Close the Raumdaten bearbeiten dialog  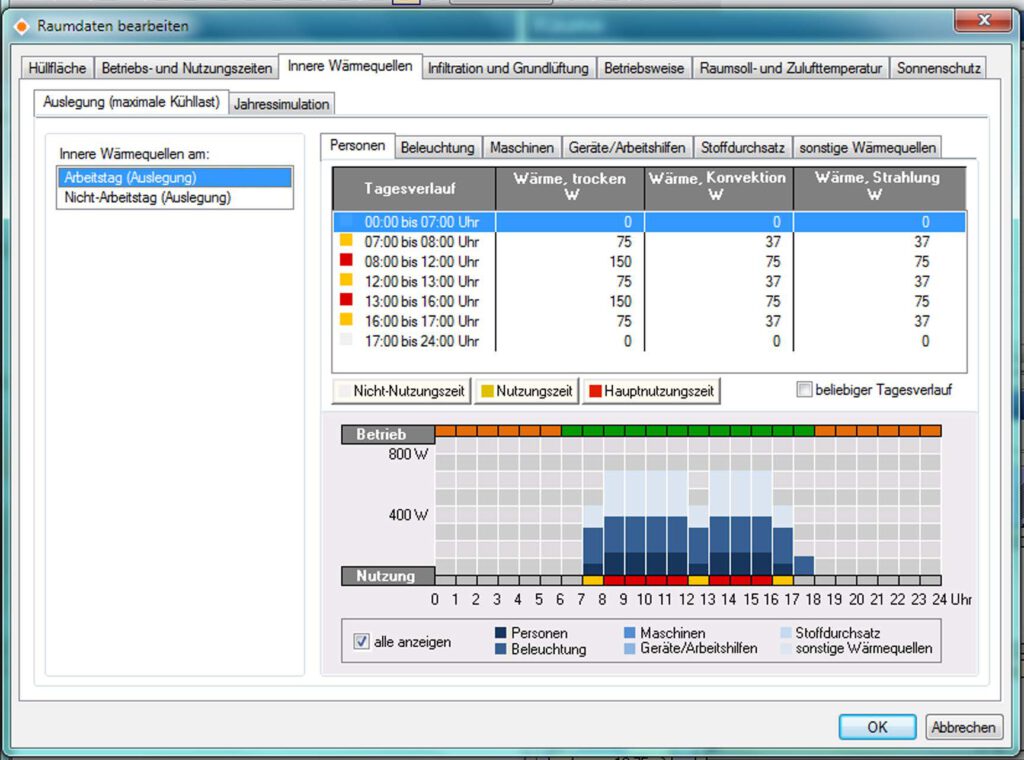point(984,20)
